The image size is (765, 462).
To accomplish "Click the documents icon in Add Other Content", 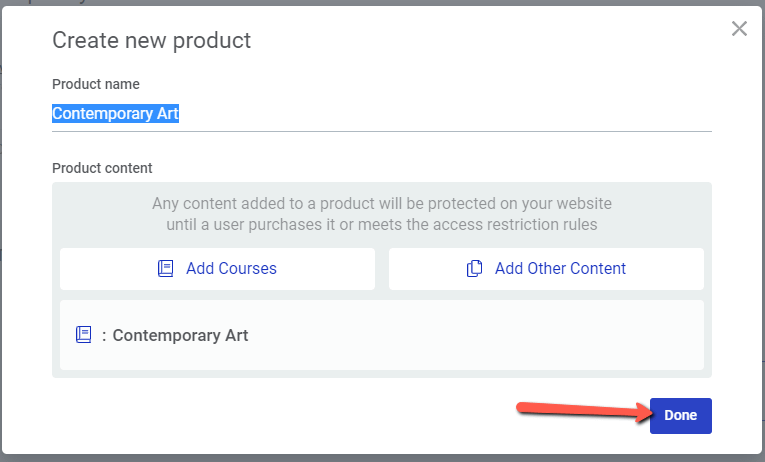I will [474, 269].
